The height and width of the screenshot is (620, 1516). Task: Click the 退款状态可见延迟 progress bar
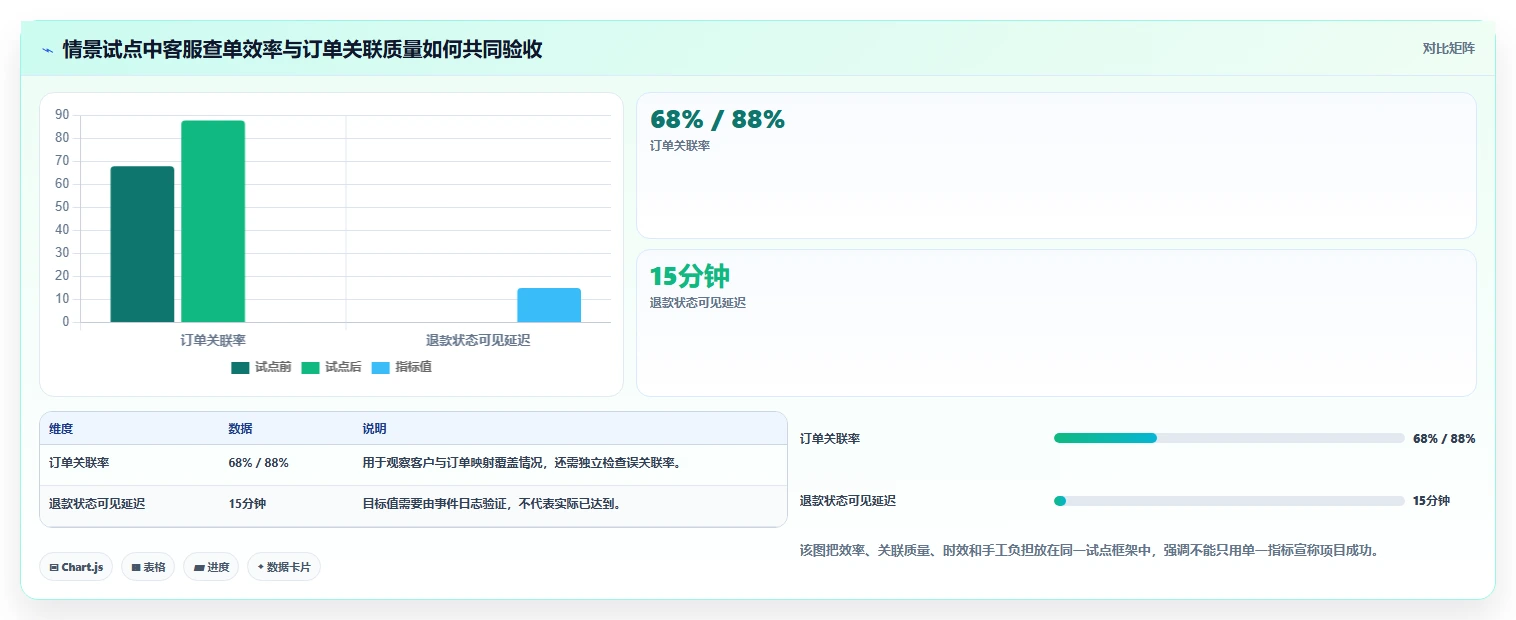[1229, 501]
